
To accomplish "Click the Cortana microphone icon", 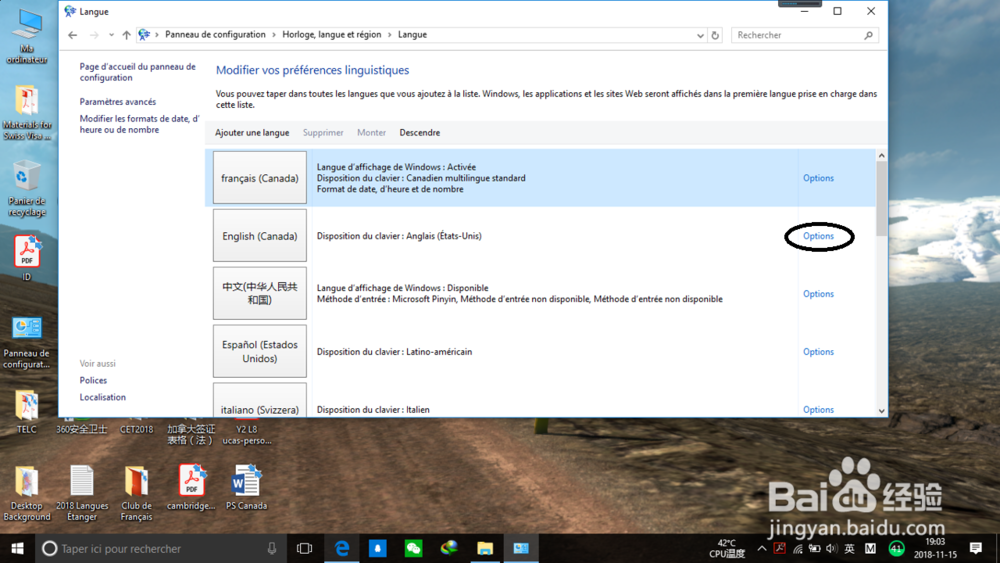I will click(x=272, y=548).
